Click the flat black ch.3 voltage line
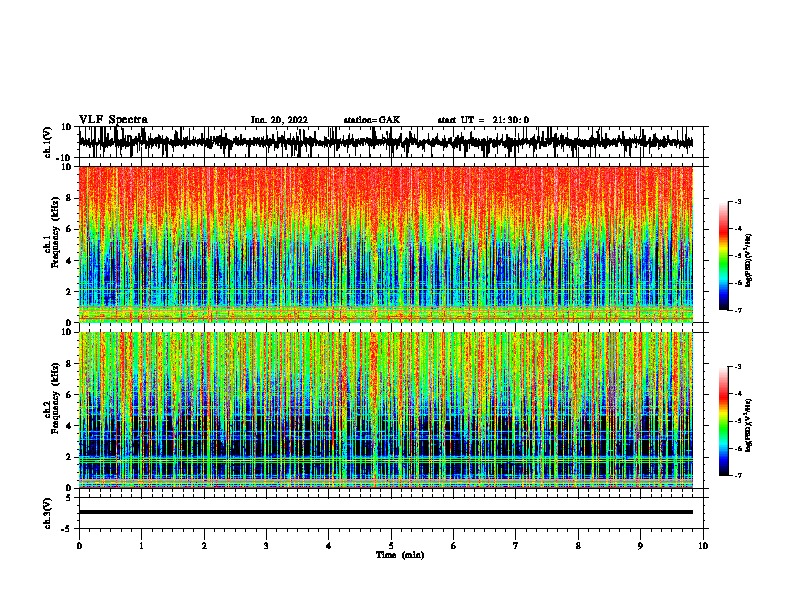The width and height of the screenshot is (792, 612). [x=386, y=512]
